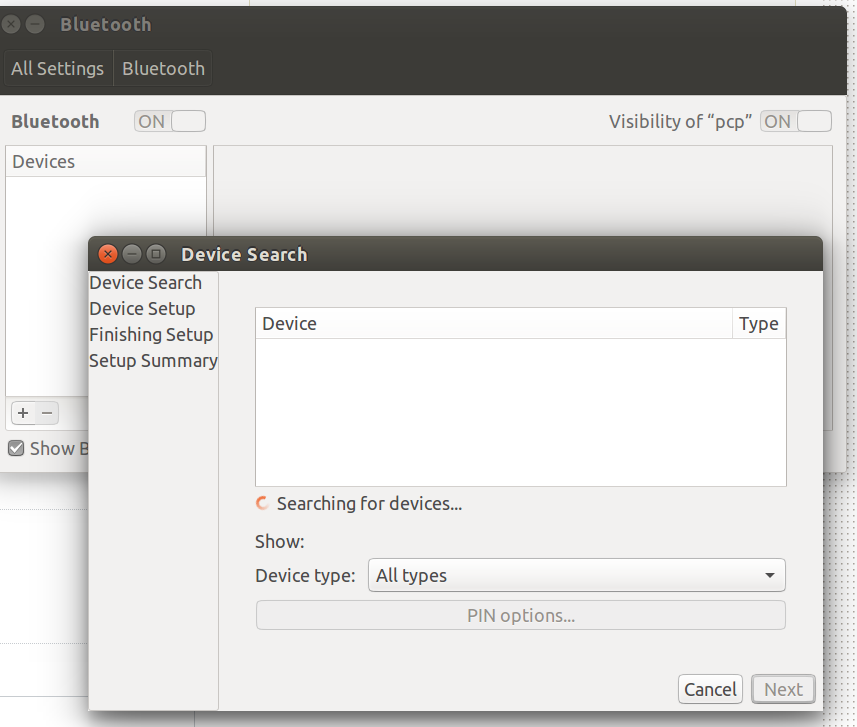This screenshot has width=857, height=727.
Task: Turn off Visibility of "pcp" switch
Action: click(x=796, y=121)
